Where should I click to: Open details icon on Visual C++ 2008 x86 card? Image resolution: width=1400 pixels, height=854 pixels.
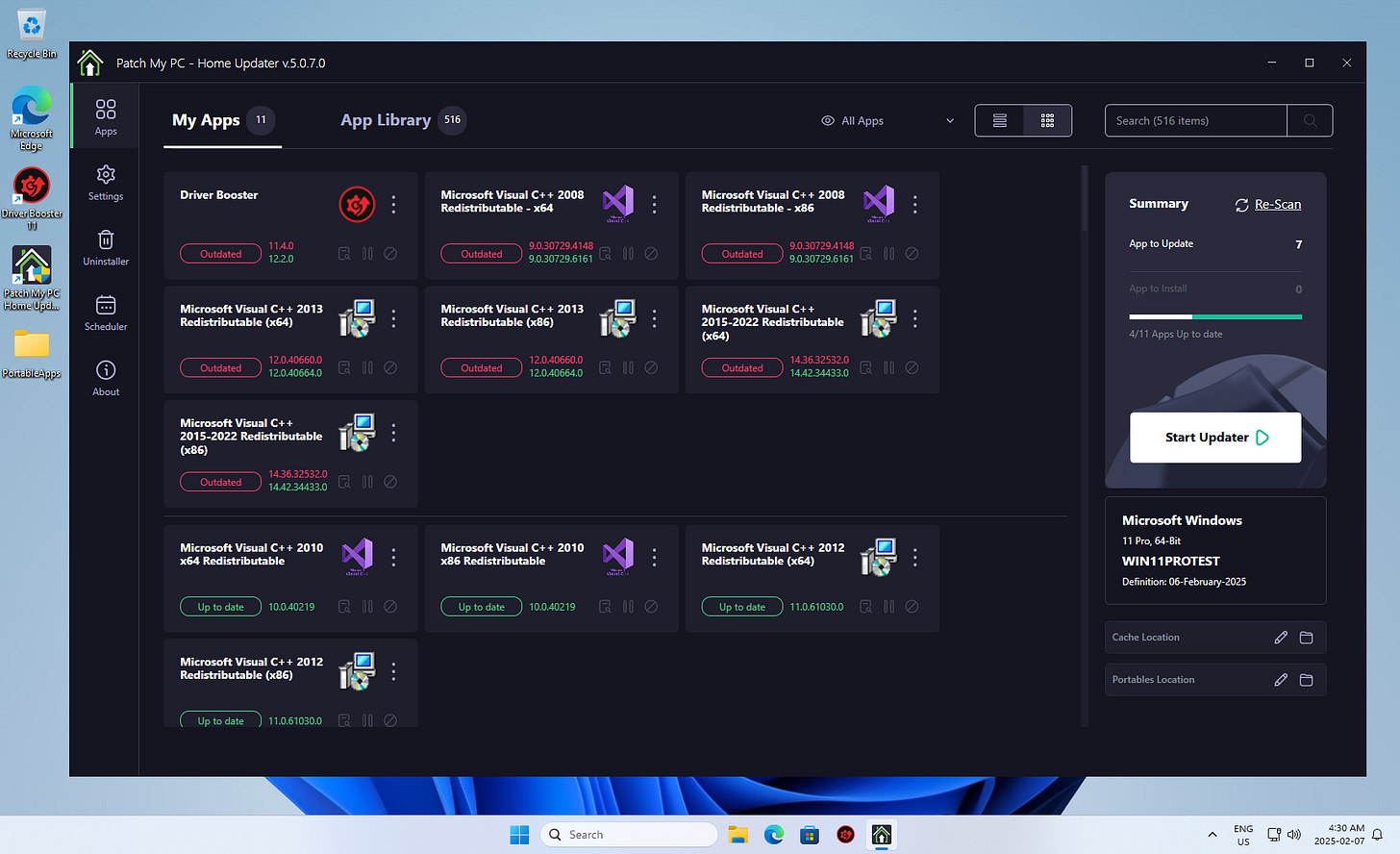(x=865, y=254)
